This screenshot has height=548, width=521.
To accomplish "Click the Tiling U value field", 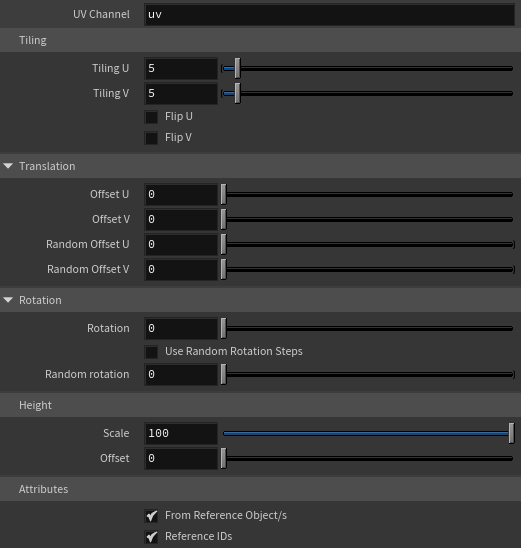I will 181,68.
